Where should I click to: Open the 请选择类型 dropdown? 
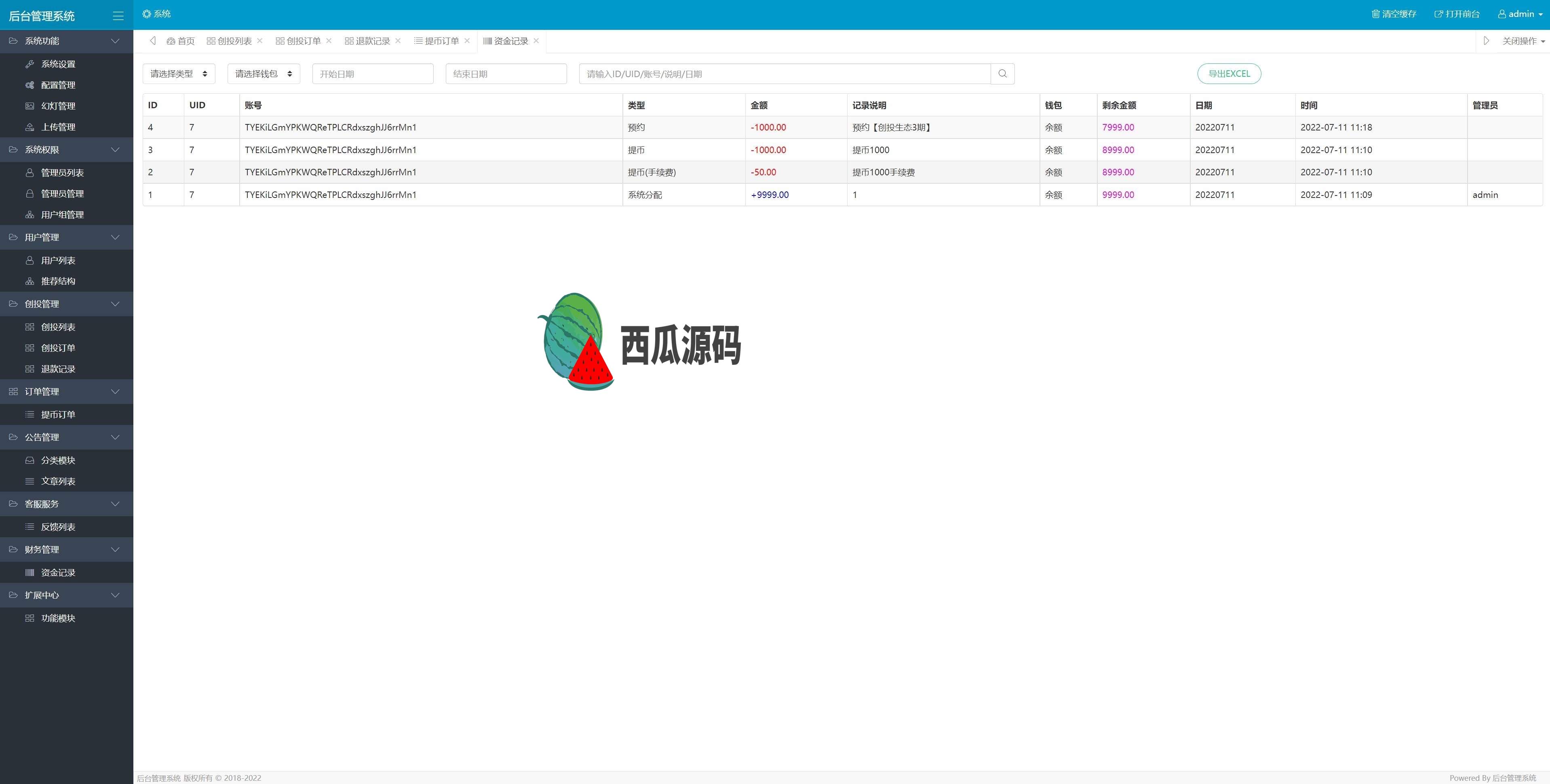click(x=179, y=74)
